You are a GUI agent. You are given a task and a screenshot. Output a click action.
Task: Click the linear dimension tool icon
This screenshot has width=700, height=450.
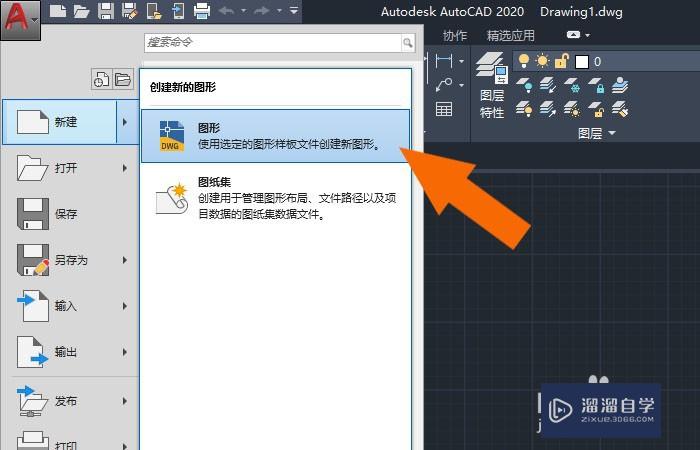pyautogui.click(x=444, y=61)
